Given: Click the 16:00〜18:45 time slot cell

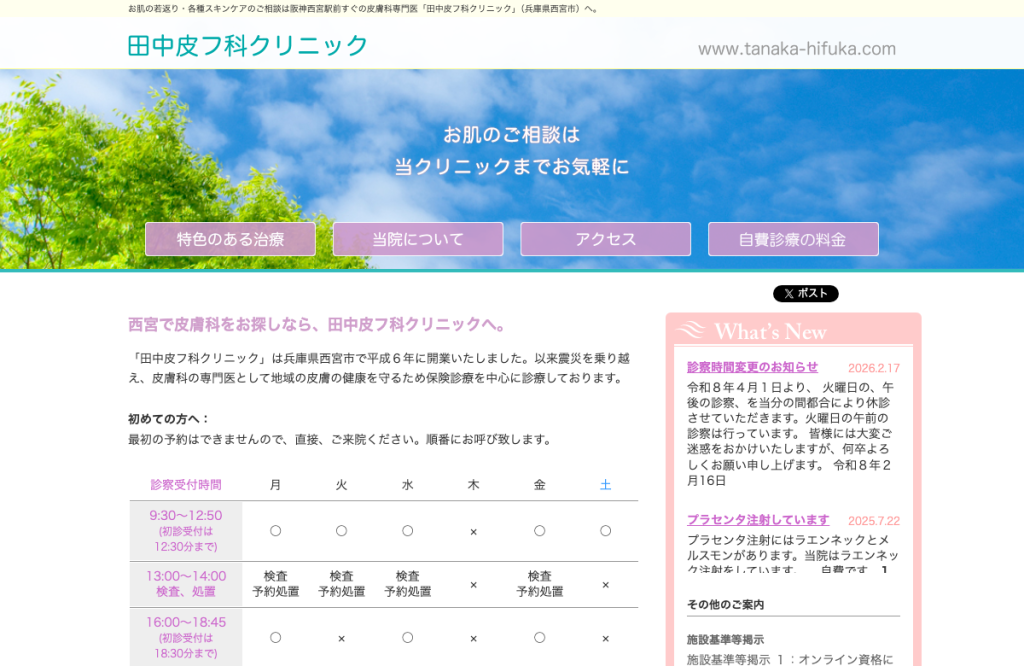Looking at the screenshot, I should pos(186,637).
